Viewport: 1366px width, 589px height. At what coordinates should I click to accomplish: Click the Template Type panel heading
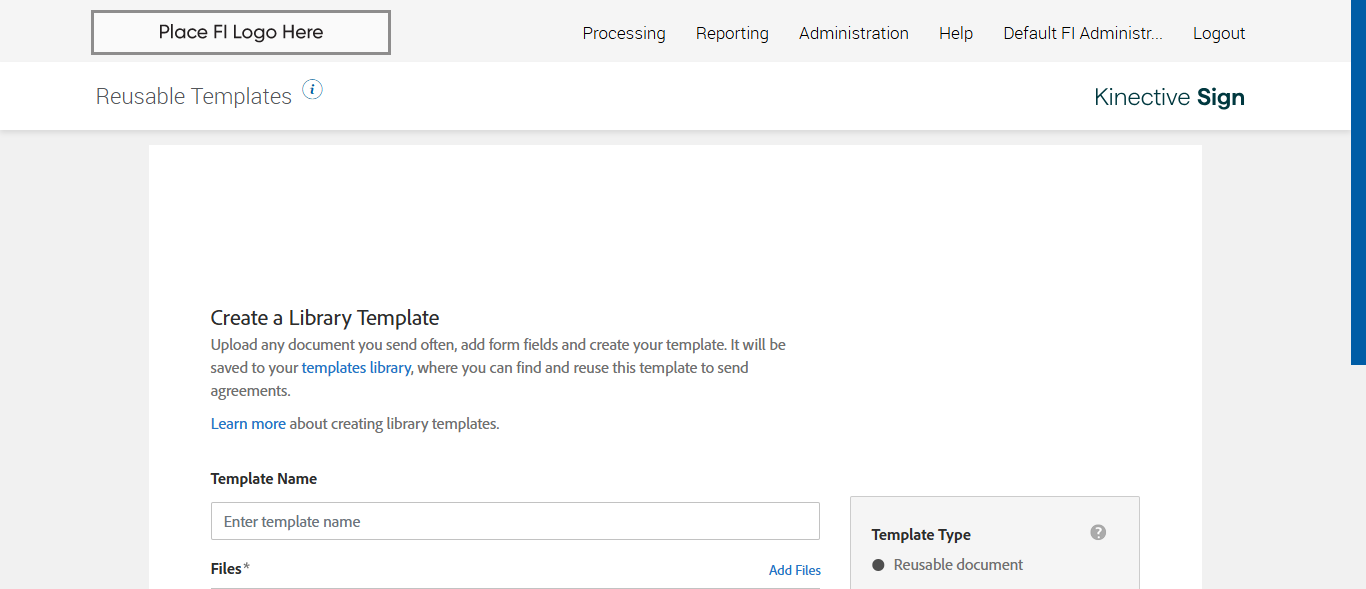(921, 535)
